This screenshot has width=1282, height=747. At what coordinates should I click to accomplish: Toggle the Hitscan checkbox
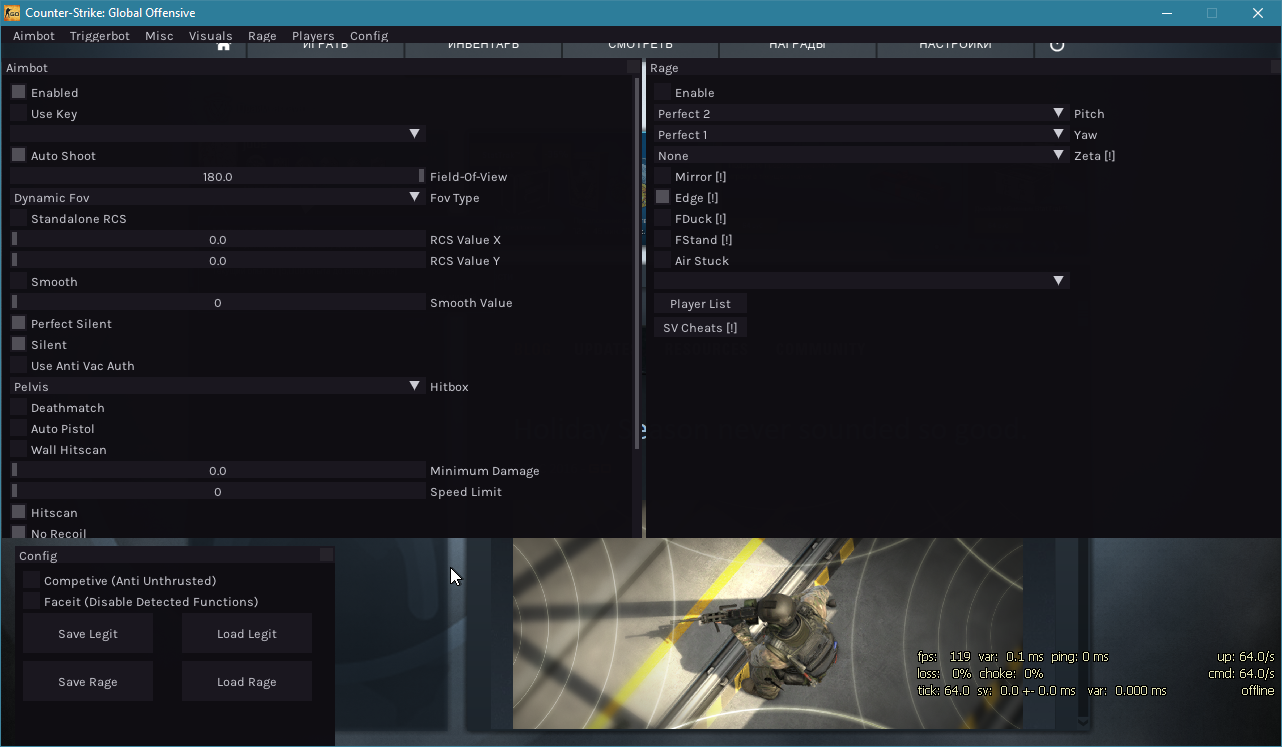(x=18, y=512)
